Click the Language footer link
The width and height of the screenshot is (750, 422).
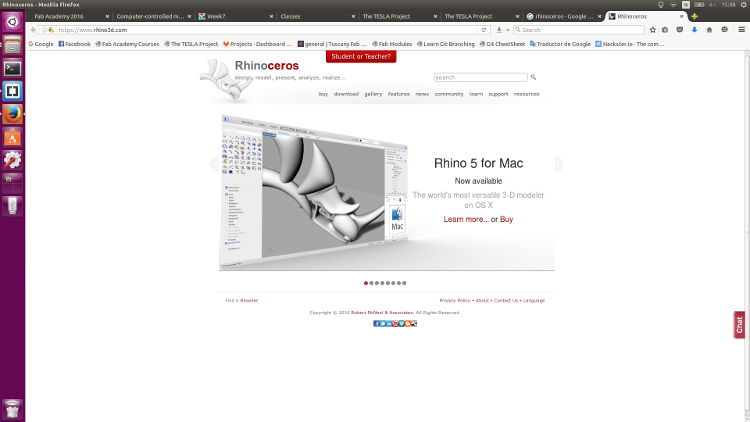[x=534, y=300]
